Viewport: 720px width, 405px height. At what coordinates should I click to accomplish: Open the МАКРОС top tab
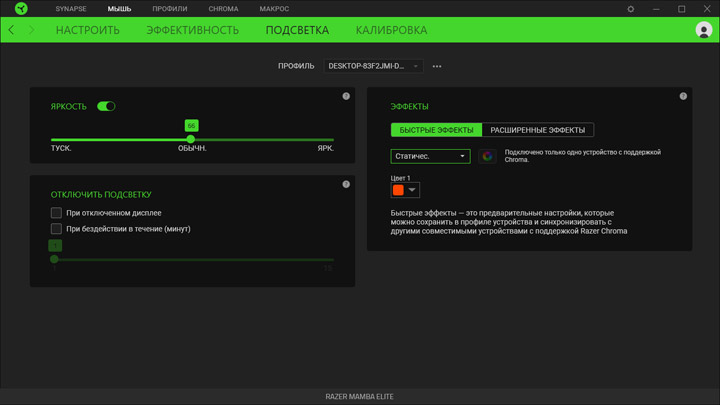pos(274,9)
